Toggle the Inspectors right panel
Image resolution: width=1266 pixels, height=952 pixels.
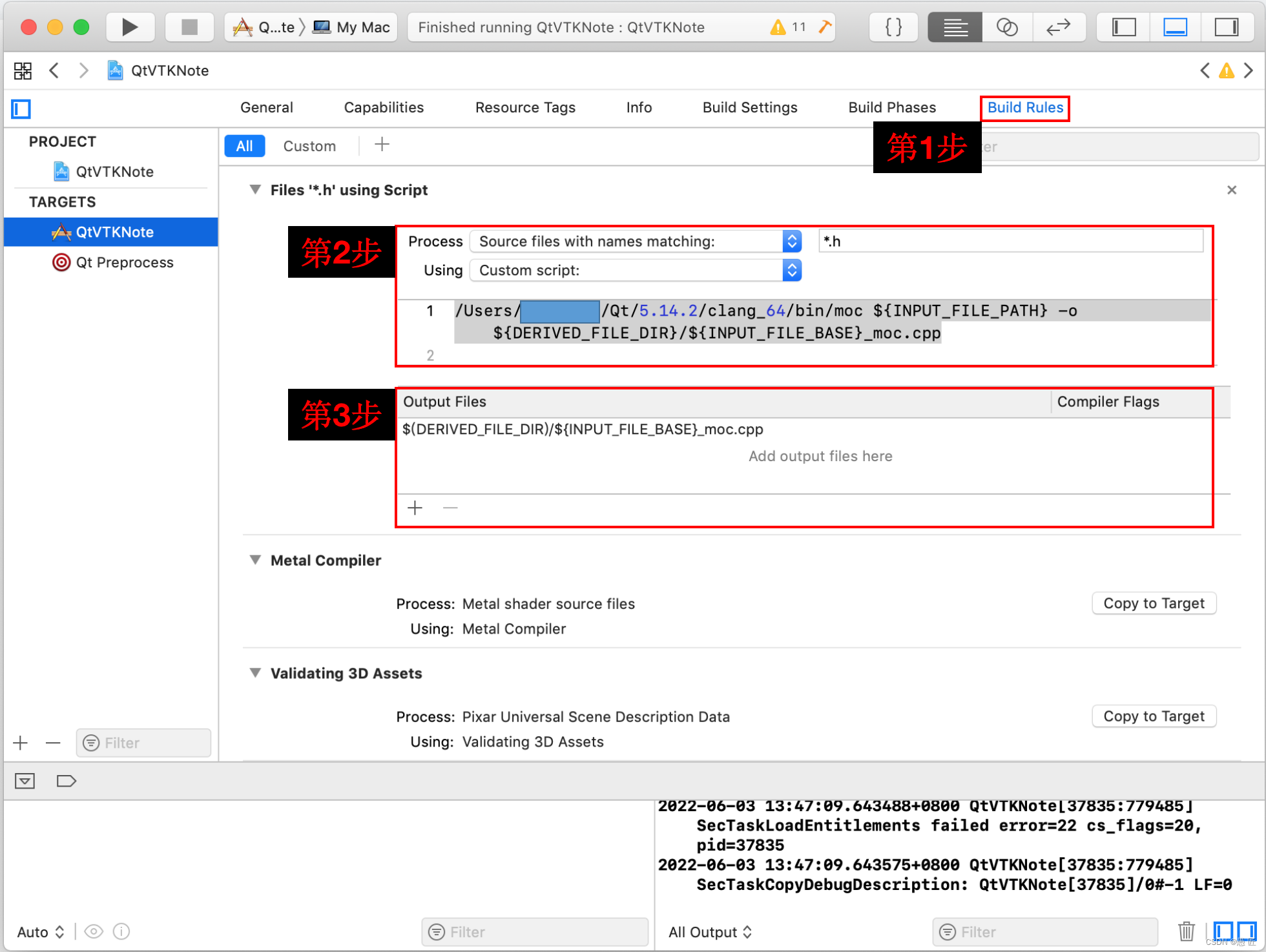coord(1226,27)
